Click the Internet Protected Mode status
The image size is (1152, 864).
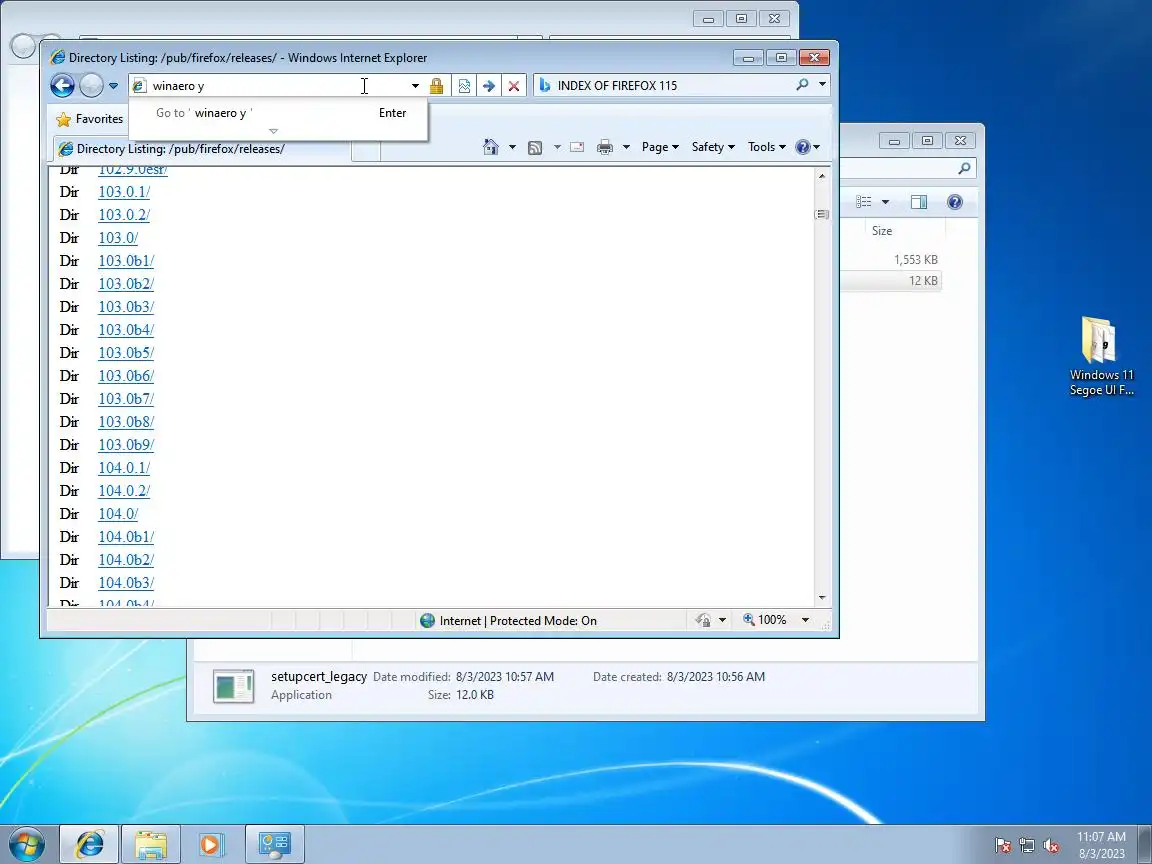508,621
